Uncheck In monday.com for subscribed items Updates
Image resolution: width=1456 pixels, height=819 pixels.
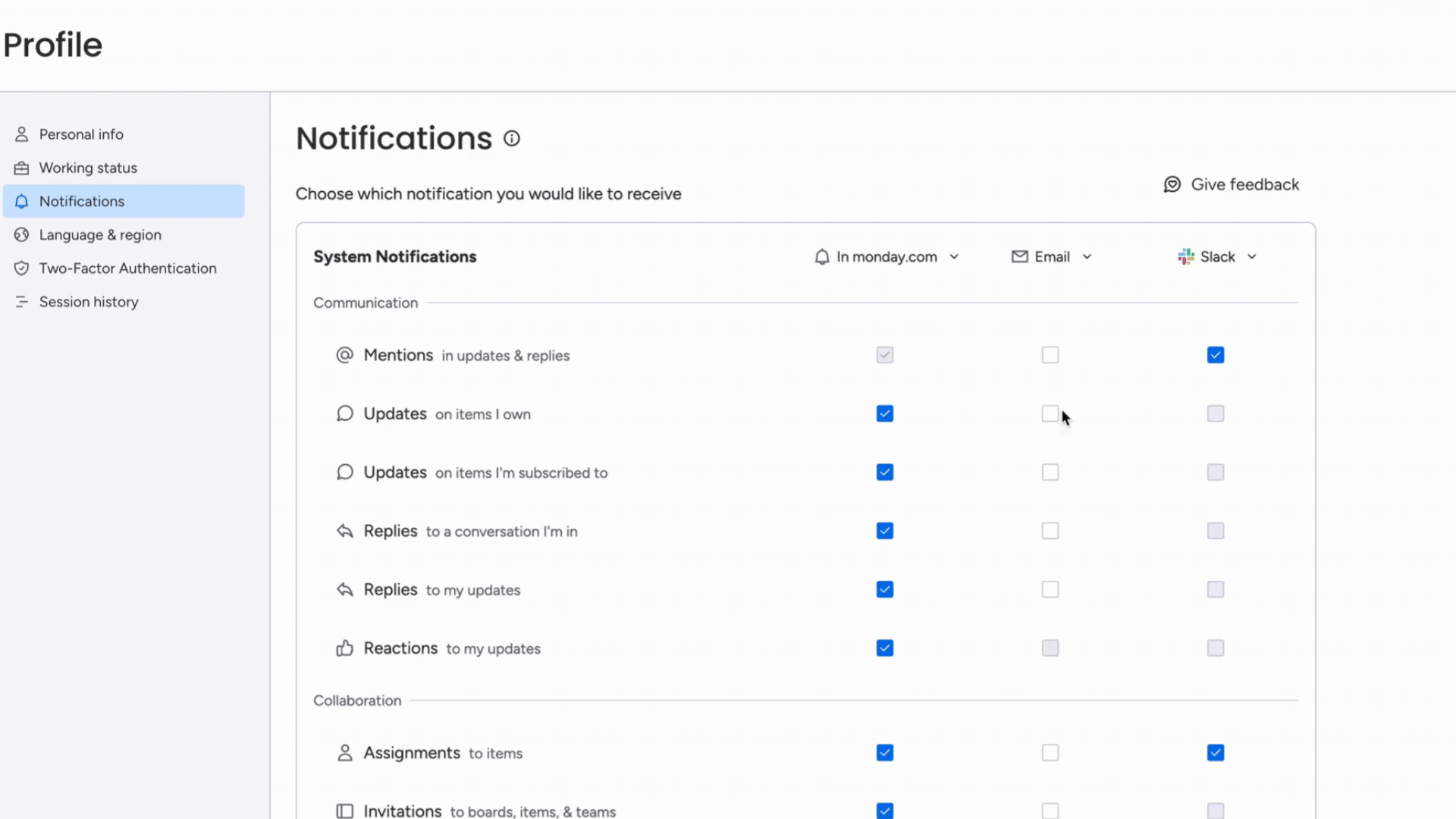click(x=885, y=472)
